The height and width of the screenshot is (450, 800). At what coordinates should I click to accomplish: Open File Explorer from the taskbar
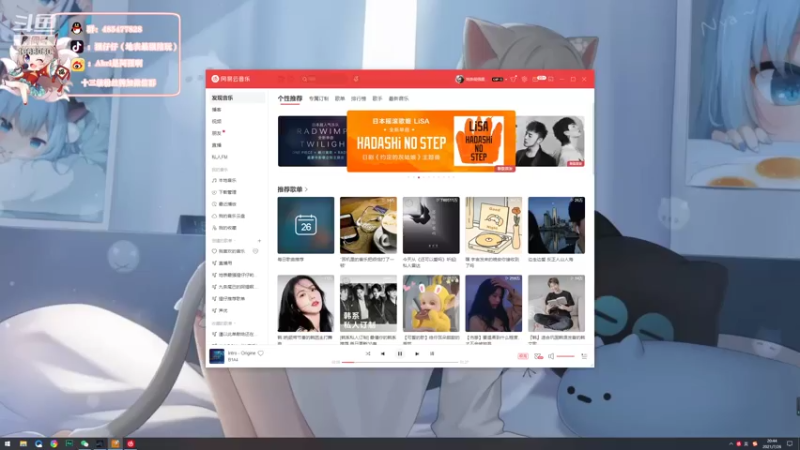click(x=23, y=444)
